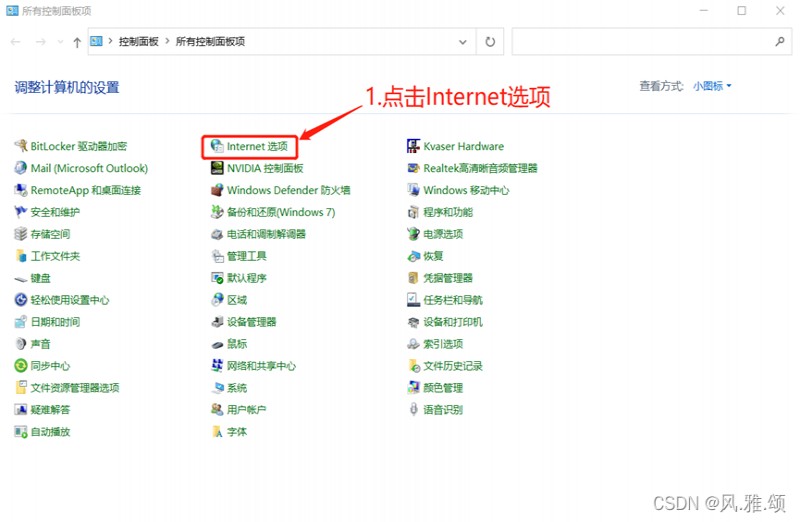Image resolution: width=800 pixels, height=522 pixels.
Task: Click the 声音 speaker icon
Action: [21, 343]
